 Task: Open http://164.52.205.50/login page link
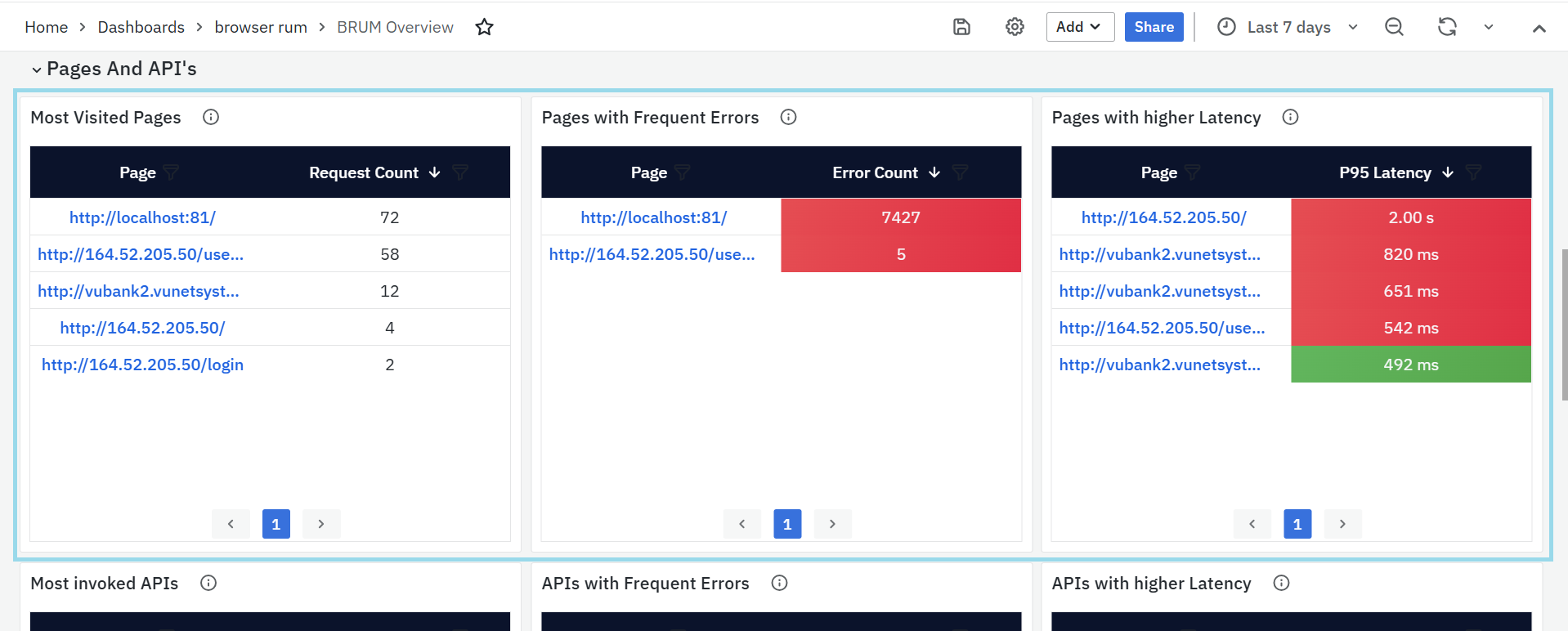[x=142, y=365]
